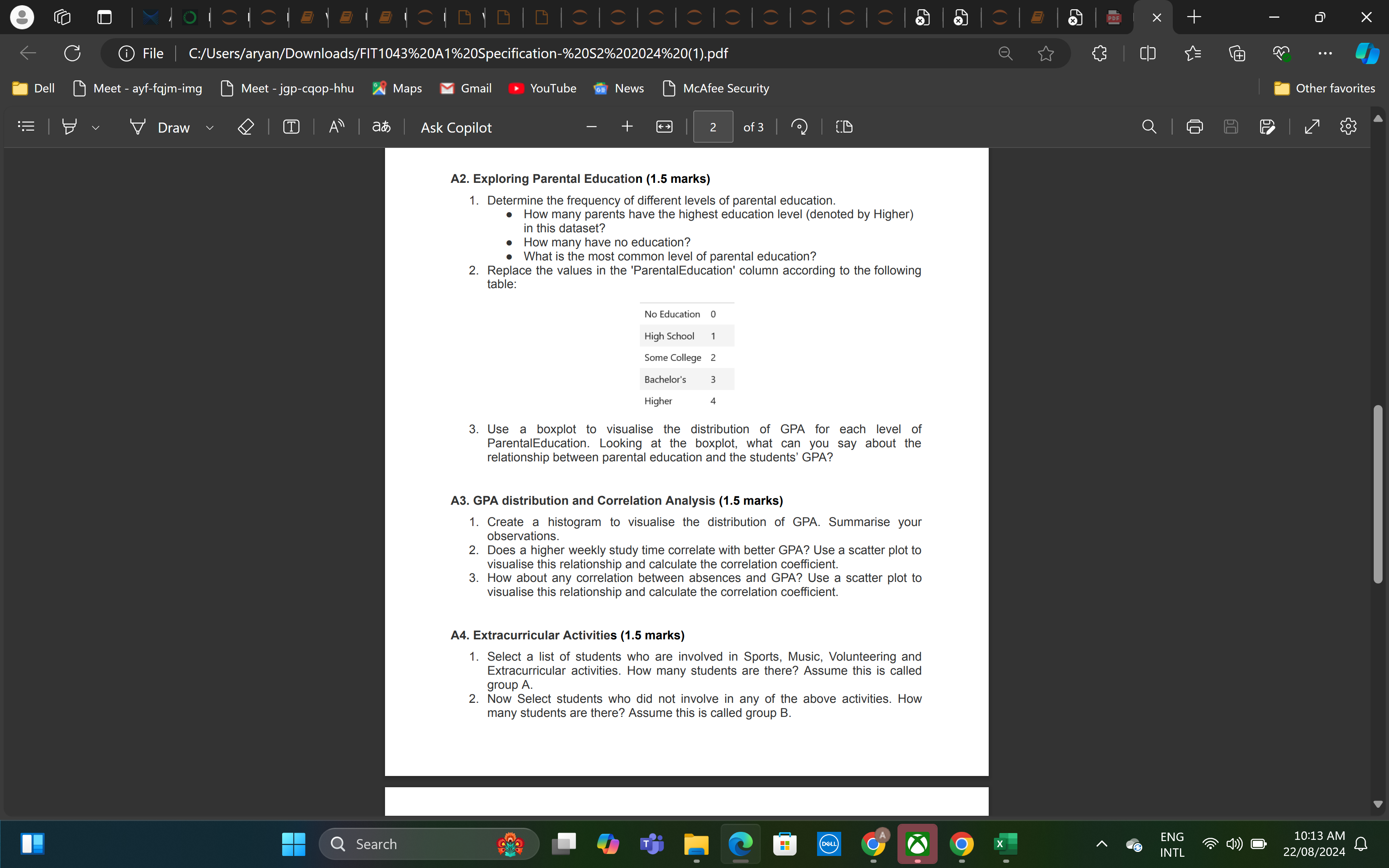Select the Eraser tool
The height and width of the screenshot is (868, 1389).
tap(246, 126)
